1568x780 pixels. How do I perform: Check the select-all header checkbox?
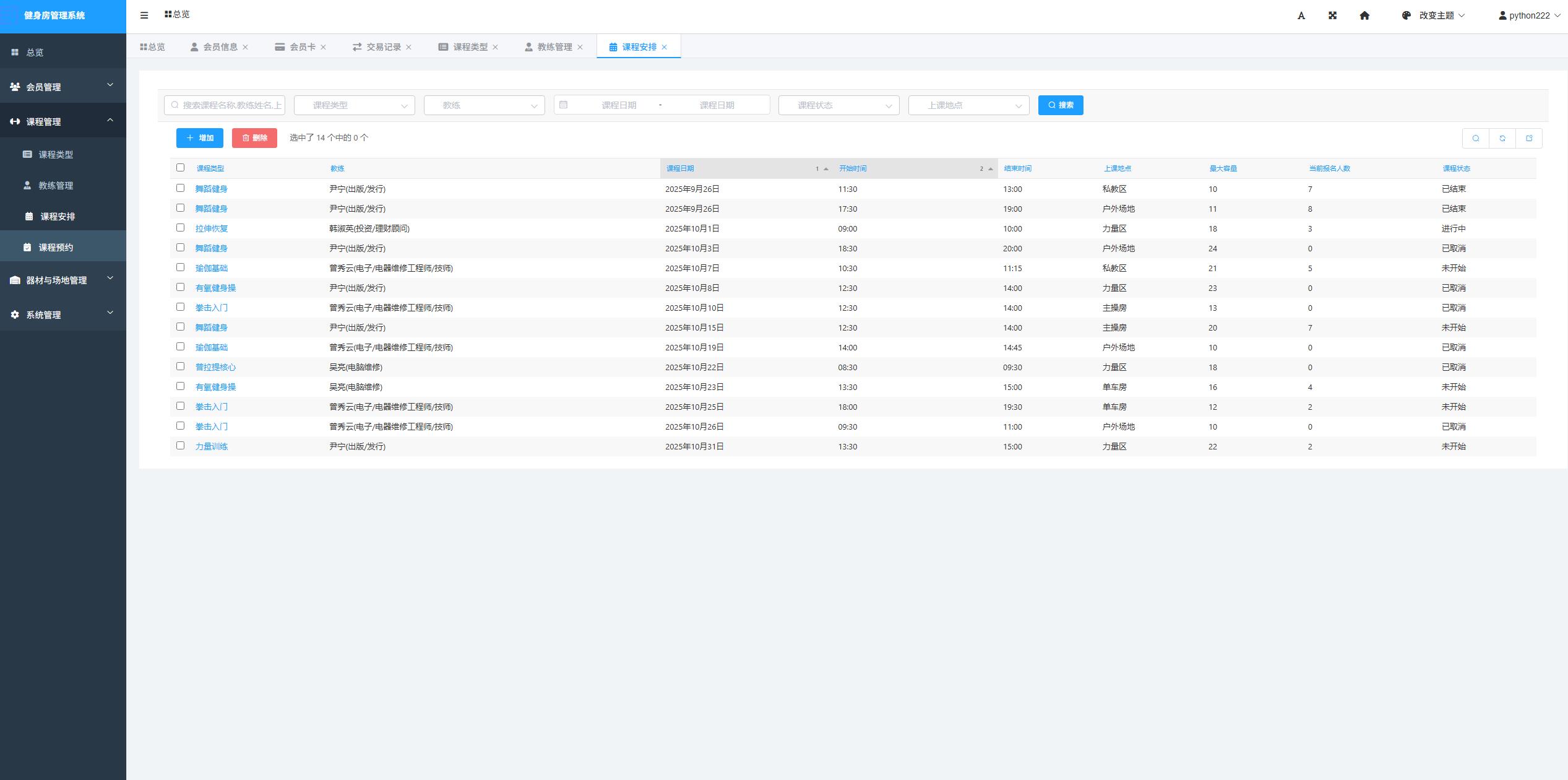click(x=180, y=168)
